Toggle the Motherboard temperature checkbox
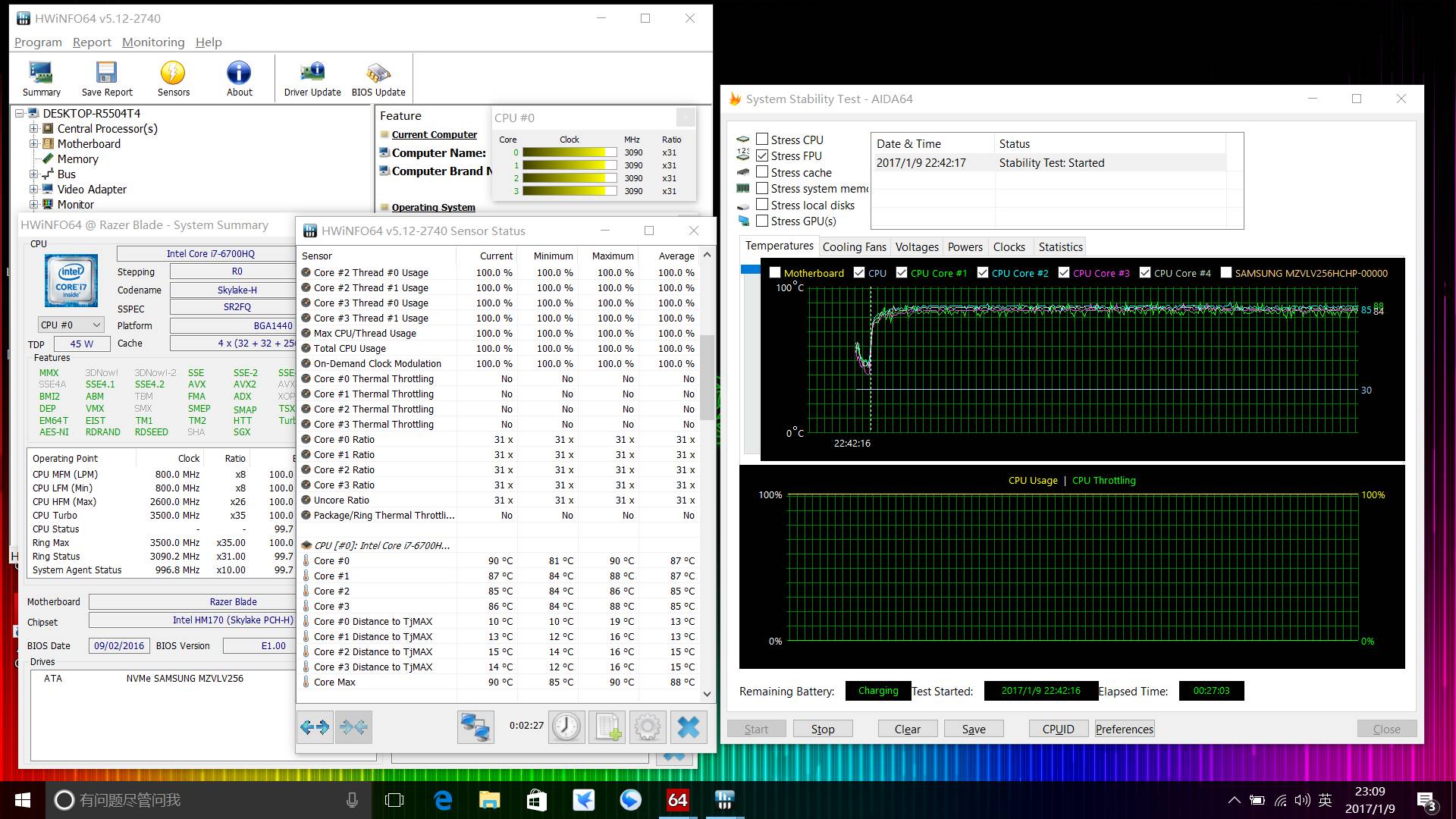The width and height of the screenshot is (1456, 819). [775, 273]
